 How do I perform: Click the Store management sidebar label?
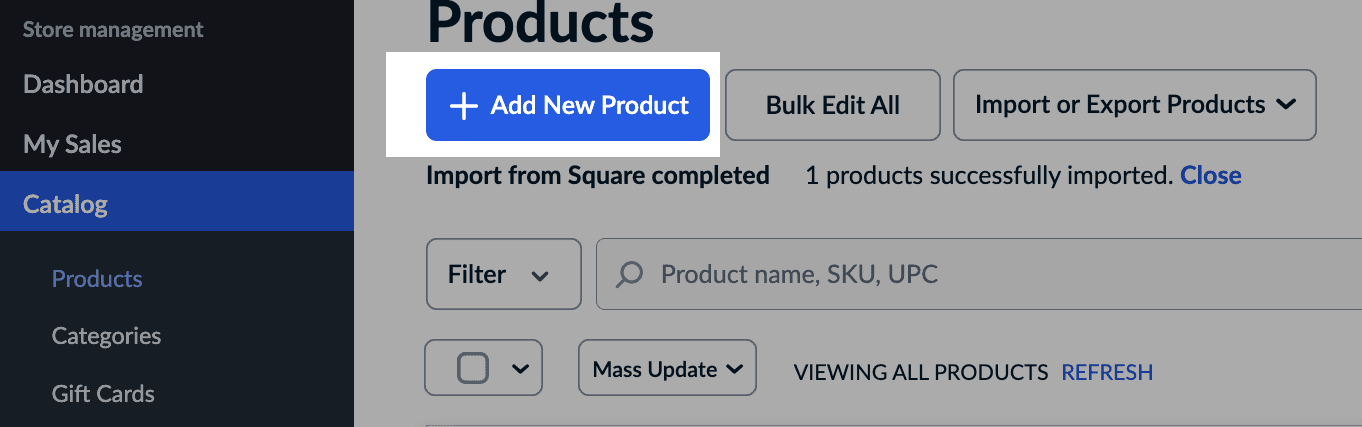click(x=113, y=30)
